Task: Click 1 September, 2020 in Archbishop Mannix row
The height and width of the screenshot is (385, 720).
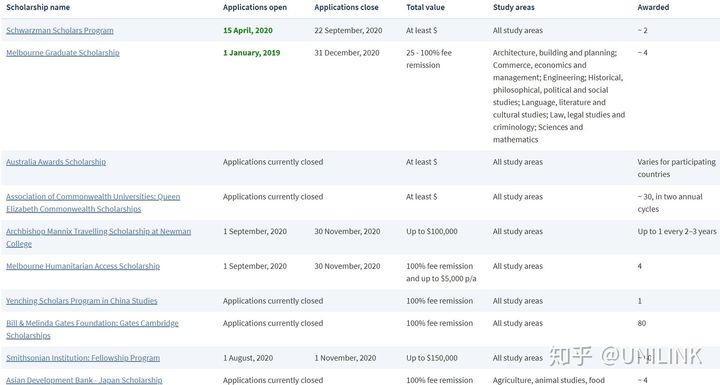Action: (x=255, y=232)
